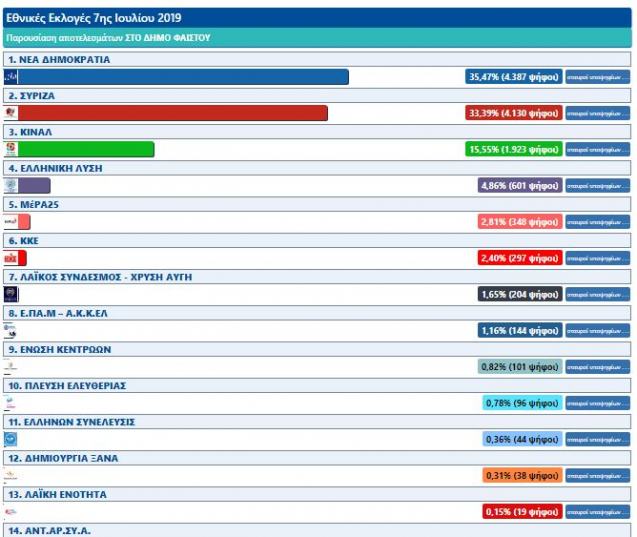Screen dimensions: 637x537
Task: Click the ΧΡΥΣΗ ΑΥΓΗ party logo
Action: (x=11, y=294)
